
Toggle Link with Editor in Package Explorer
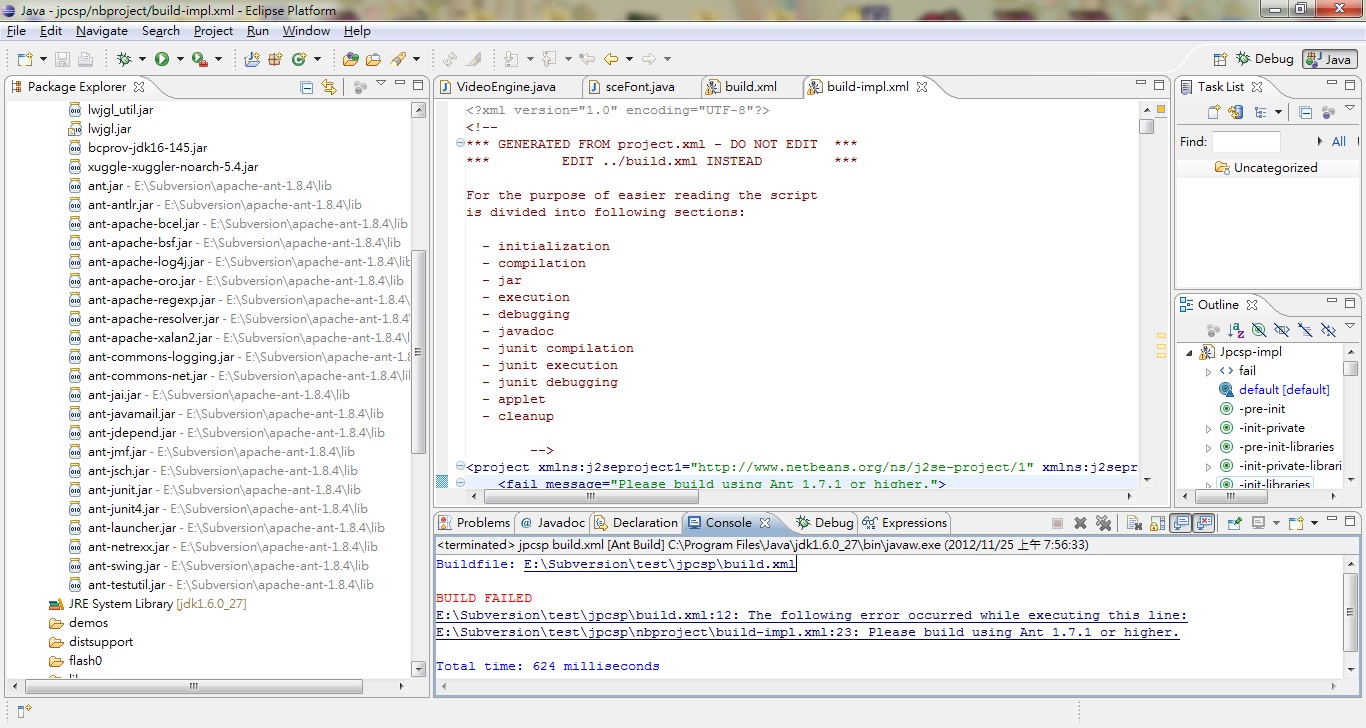pyautogui.click(x=328, y=87)
